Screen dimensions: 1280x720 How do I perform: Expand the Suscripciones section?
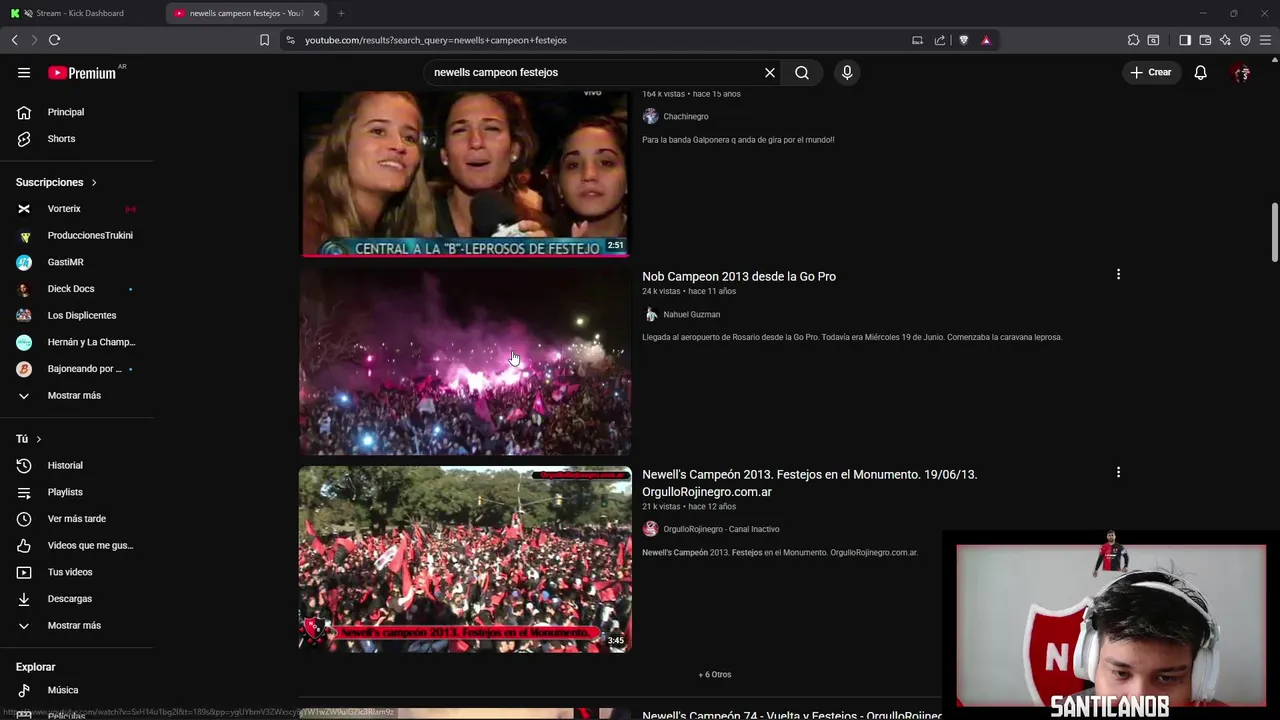(x=57, y=182)
